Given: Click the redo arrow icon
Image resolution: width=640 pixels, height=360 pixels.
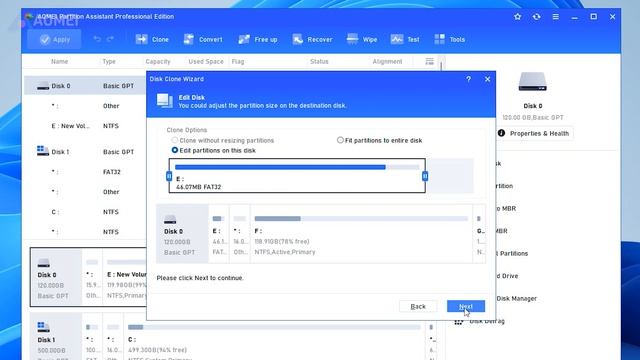Looking at the screenshot, I should 110,39.
